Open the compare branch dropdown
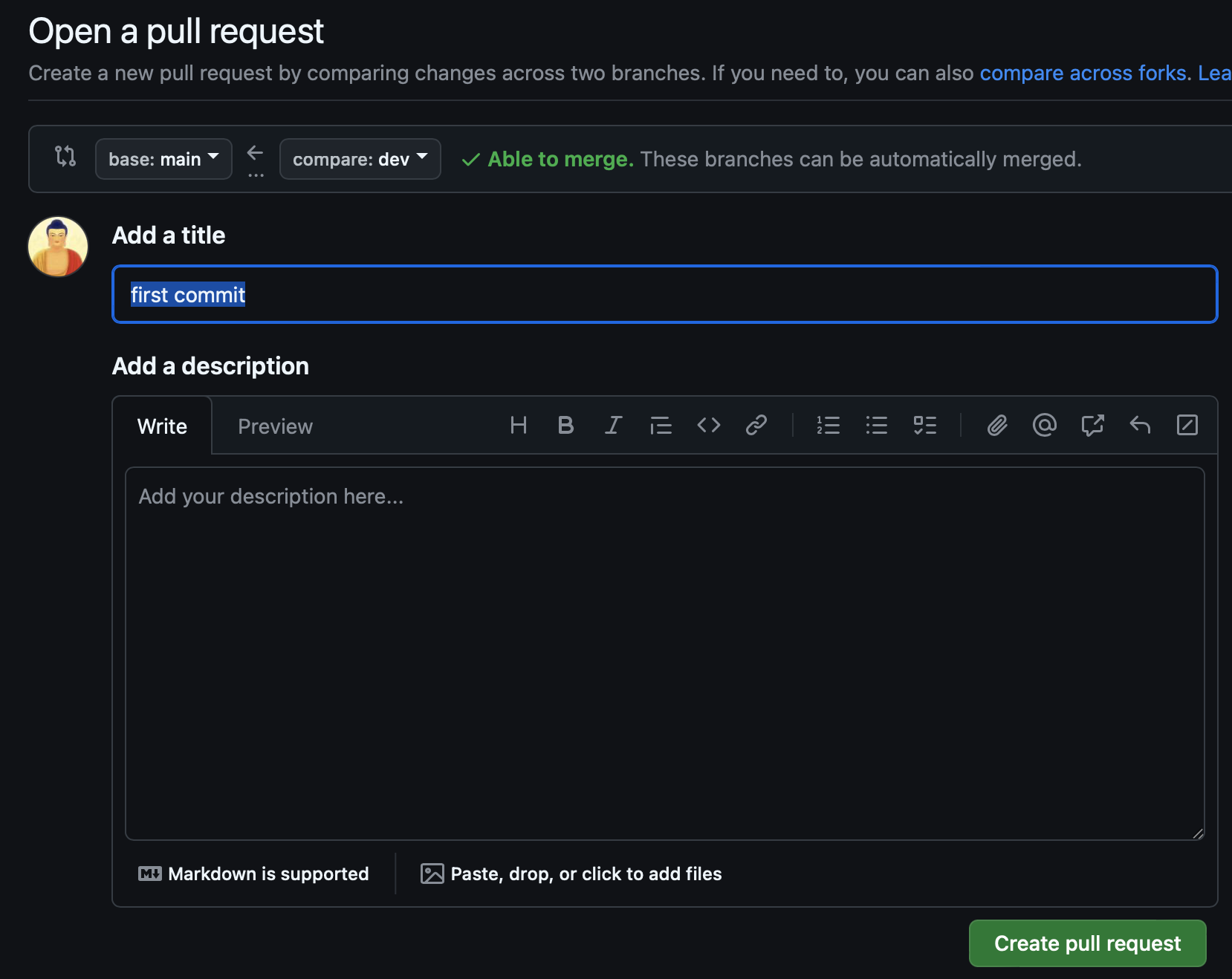1232x979 pixels. tap(360, 158)
